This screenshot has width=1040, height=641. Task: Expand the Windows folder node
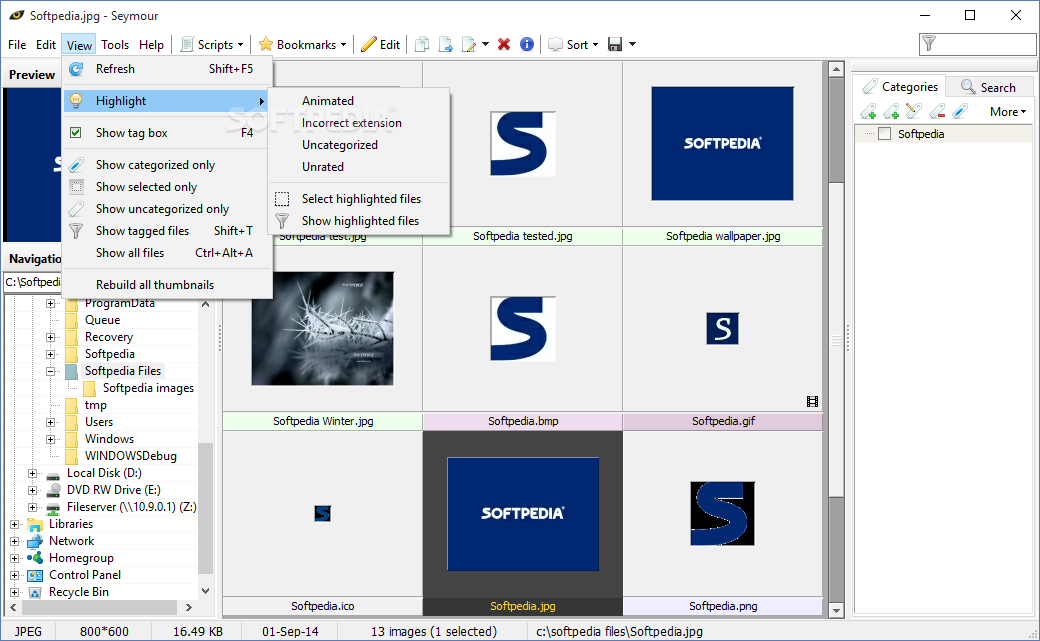click(50, 439)
